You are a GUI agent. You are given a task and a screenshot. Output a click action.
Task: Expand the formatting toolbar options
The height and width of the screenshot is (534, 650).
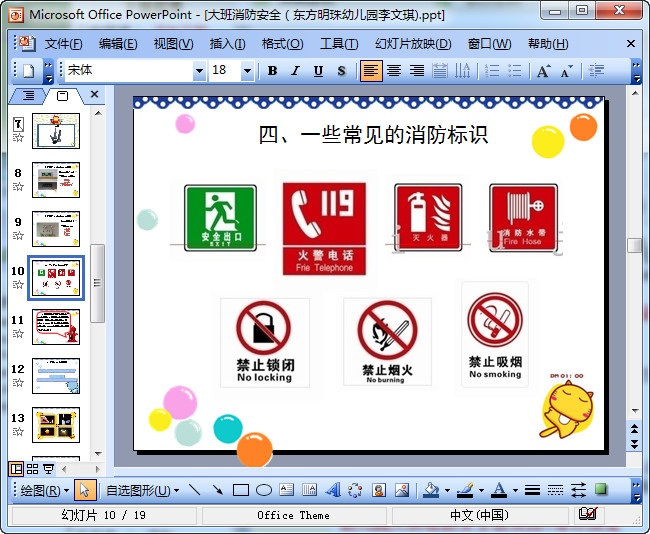click(636, 71)
